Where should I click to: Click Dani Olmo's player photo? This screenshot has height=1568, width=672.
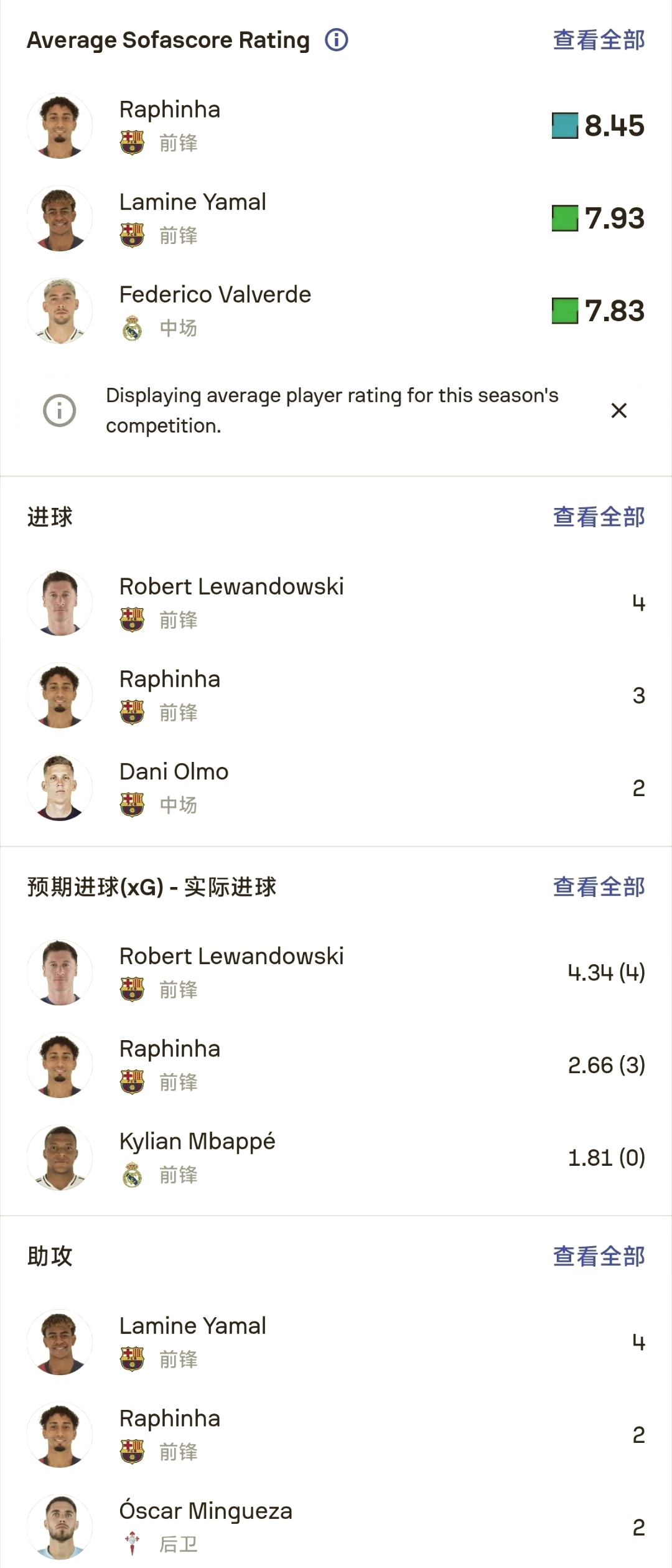[60, 788]
